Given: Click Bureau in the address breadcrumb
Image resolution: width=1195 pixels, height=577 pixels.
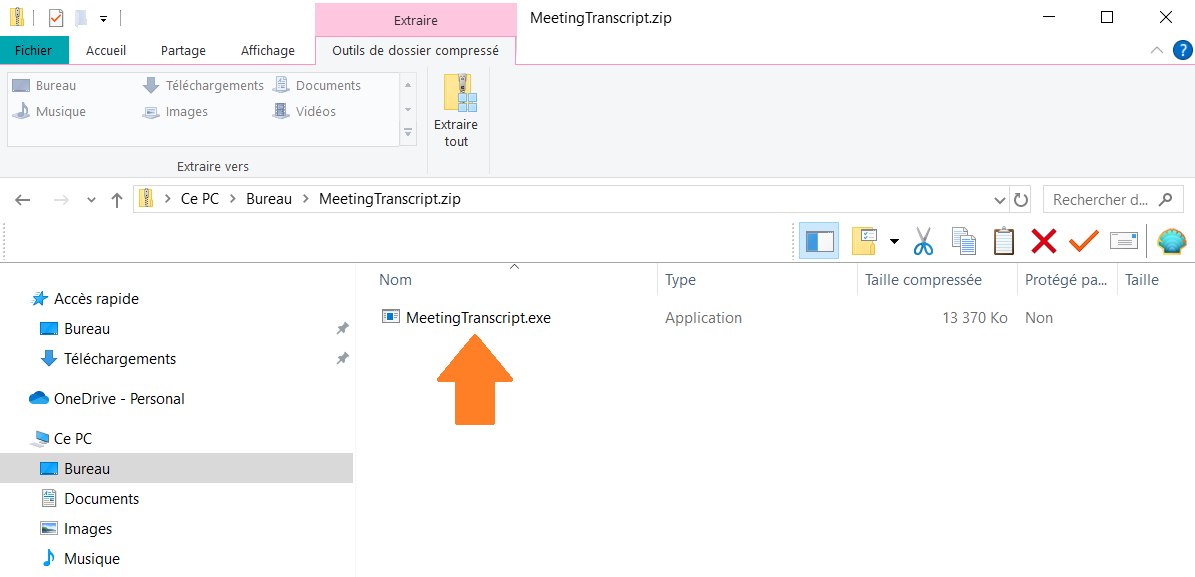Looking at the screenshot, I should pos(269,200).
